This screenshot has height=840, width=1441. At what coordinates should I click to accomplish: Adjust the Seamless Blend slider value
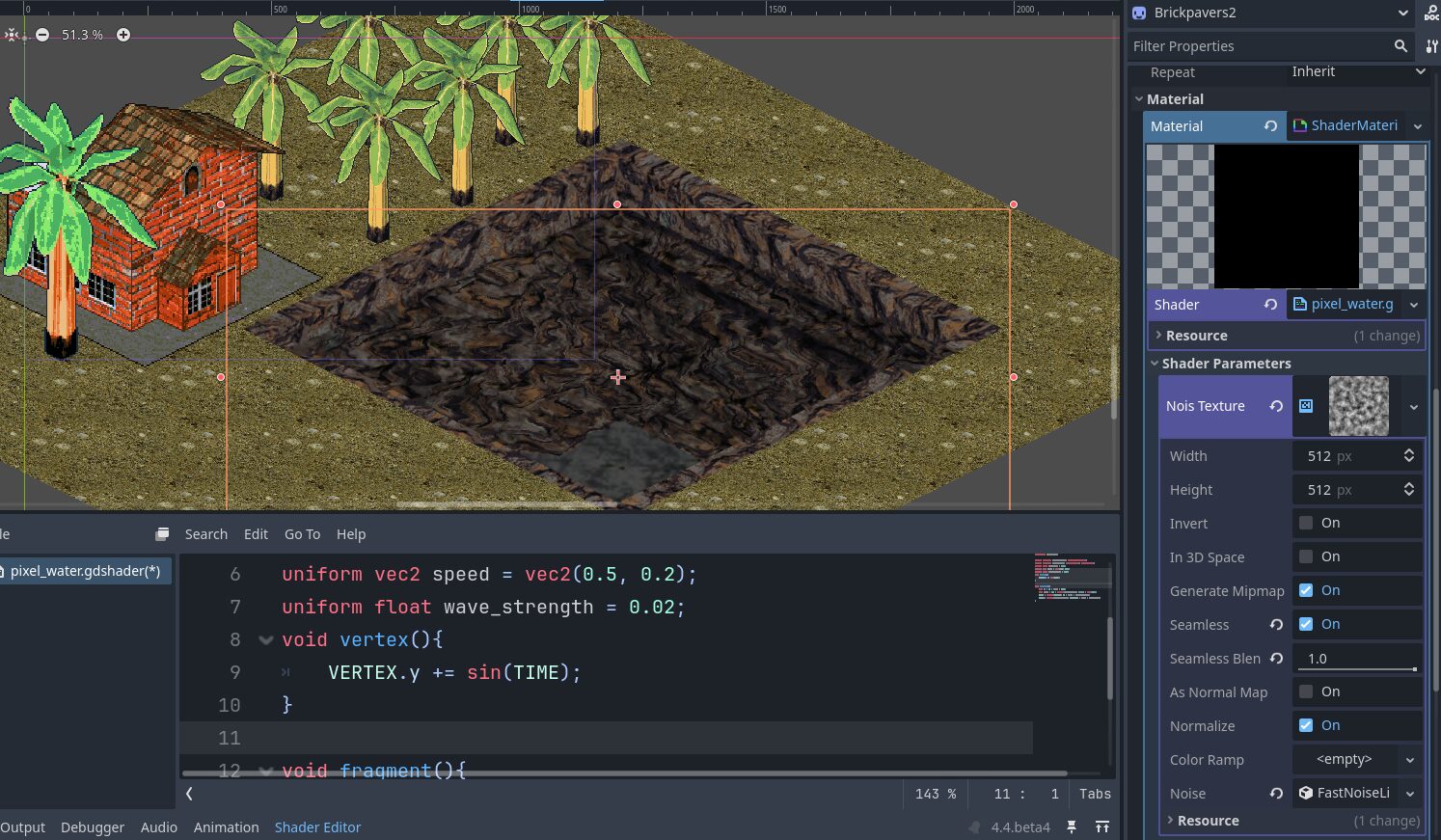(x=1357, y=660)
